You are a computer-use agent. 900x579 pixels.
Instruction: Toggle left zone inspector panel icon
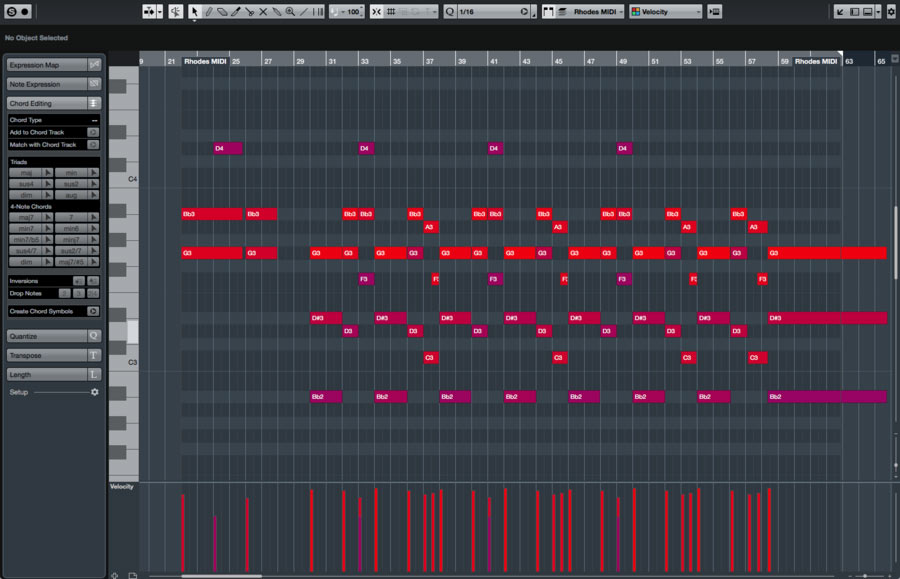[855, 11]
